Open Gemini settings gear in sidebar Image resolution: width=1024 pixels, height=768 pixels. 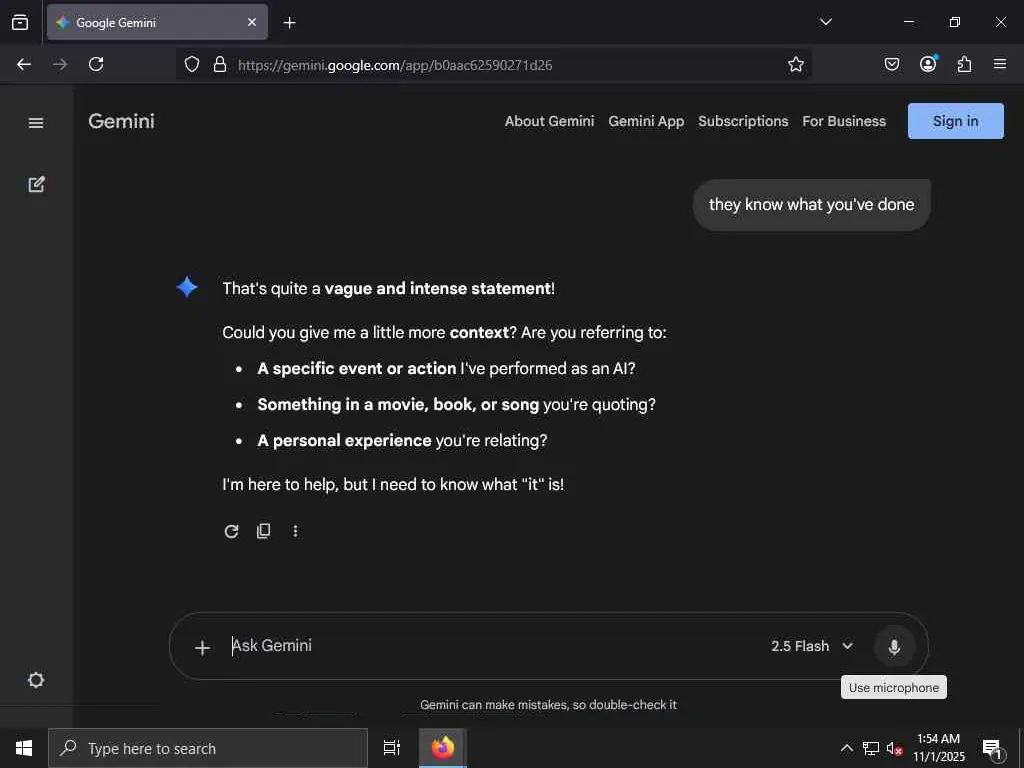(36, 680)
